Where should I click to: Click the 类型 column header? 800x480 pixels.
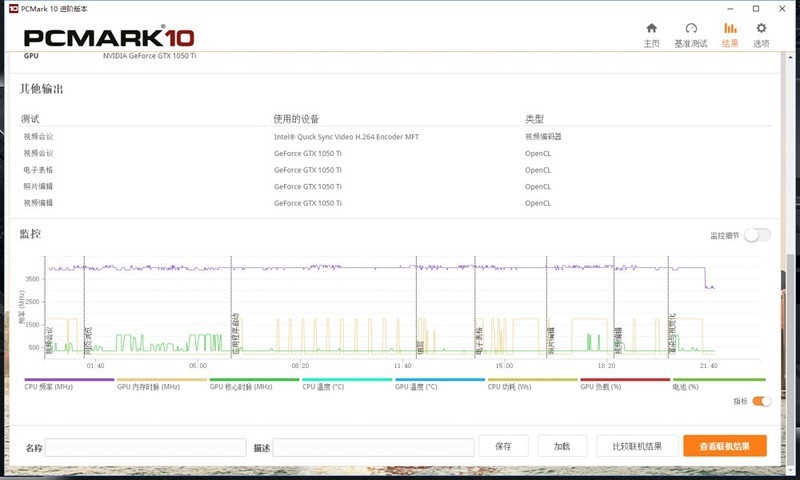[x=534, y=119]
